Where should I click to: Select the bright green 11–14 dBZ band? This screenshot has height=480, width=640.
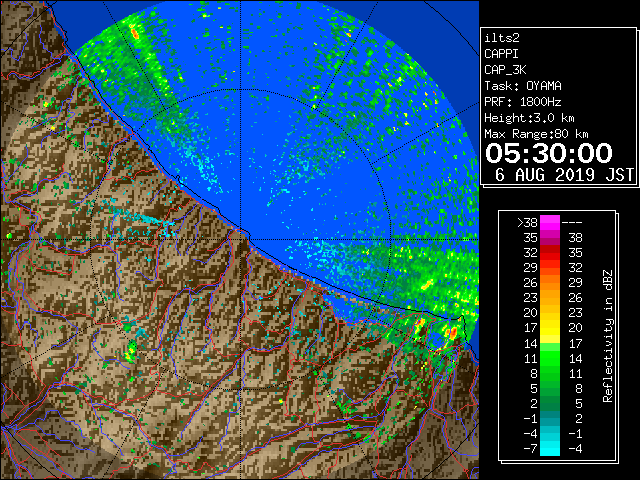point(550,358)
